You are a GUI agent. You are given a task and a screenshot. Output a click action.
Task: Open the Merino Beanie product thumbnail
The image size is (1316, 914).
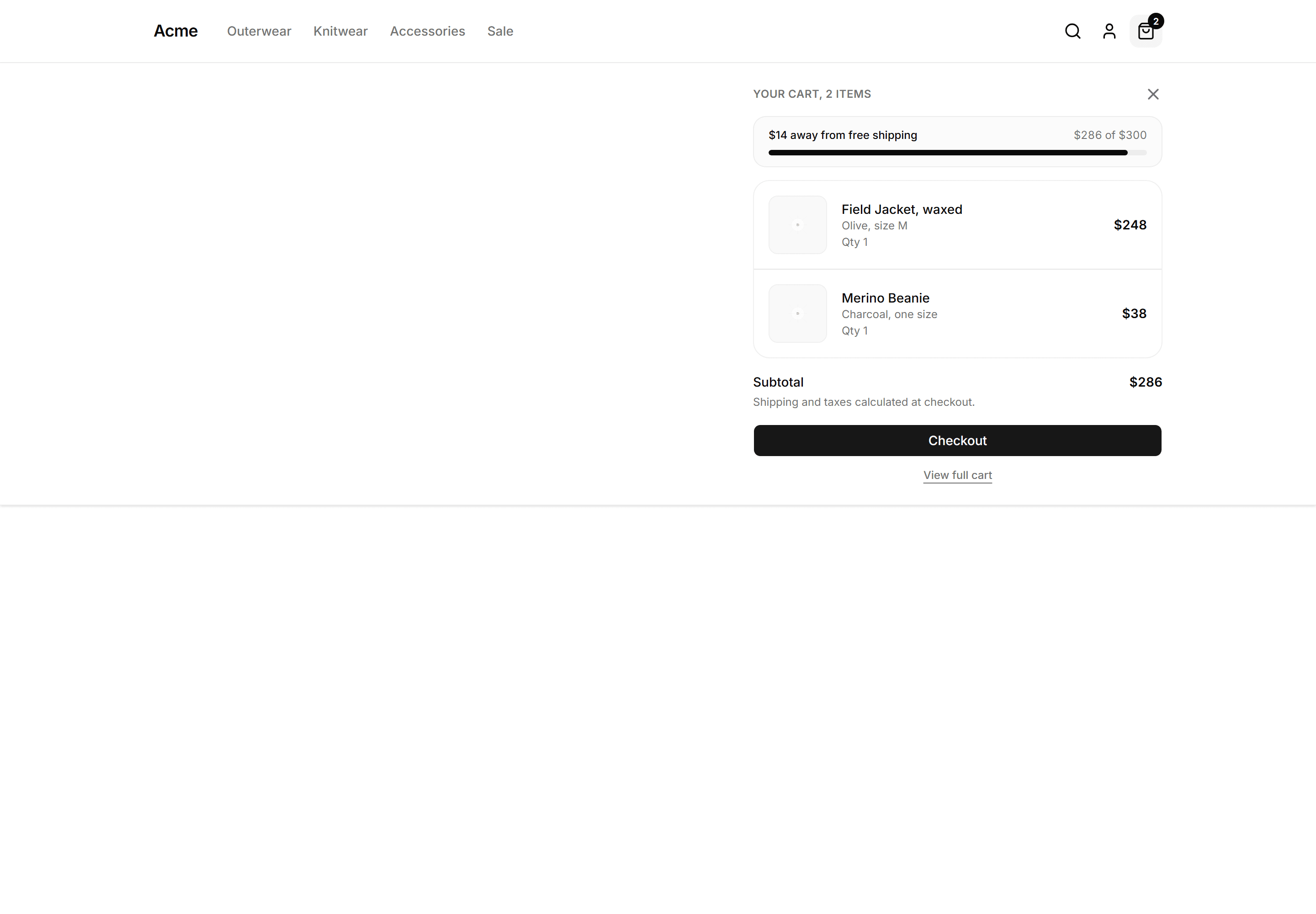click(x=797, y=313)
